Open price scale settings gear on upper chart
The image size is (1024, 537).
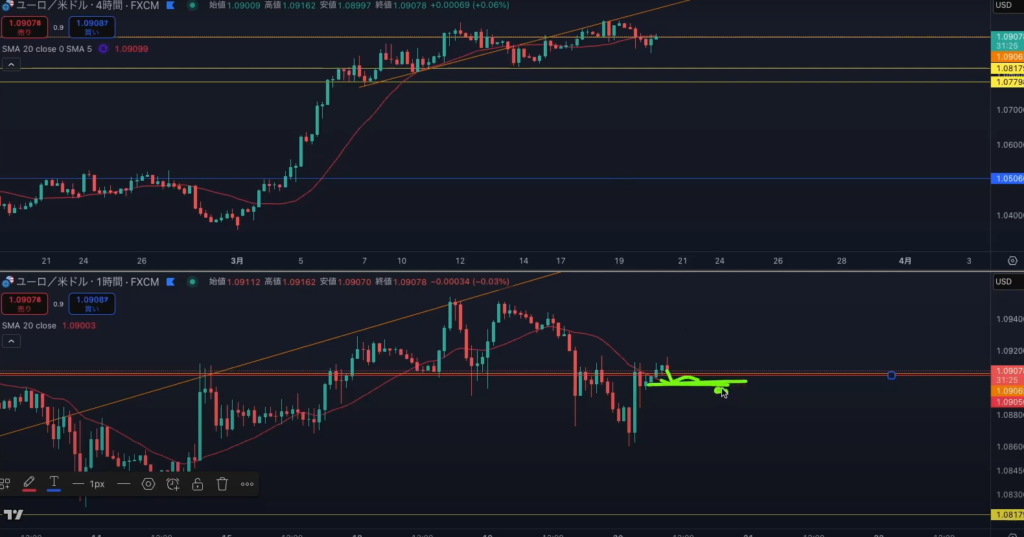[1012, 261]
